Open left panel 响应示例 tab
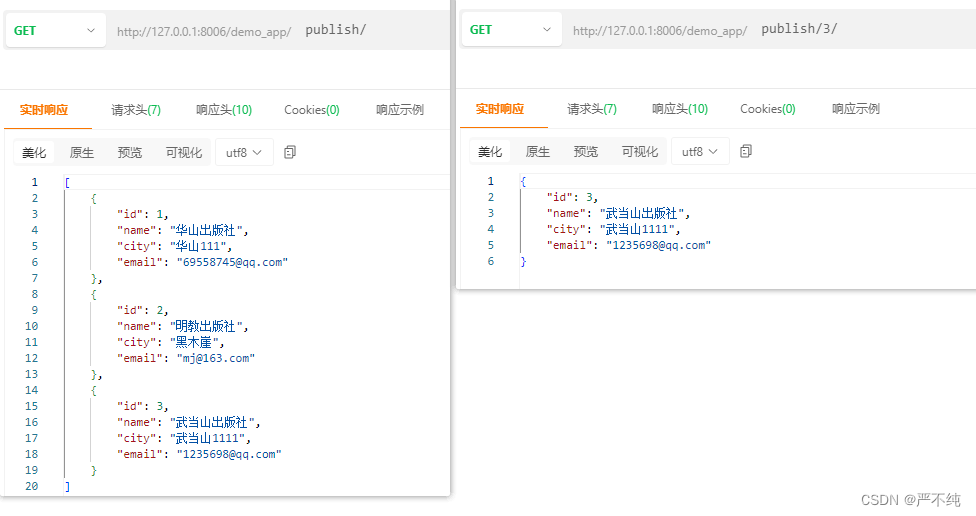This screenshot has height=516, width=976. pyautogui.click(x=400, y=110)
